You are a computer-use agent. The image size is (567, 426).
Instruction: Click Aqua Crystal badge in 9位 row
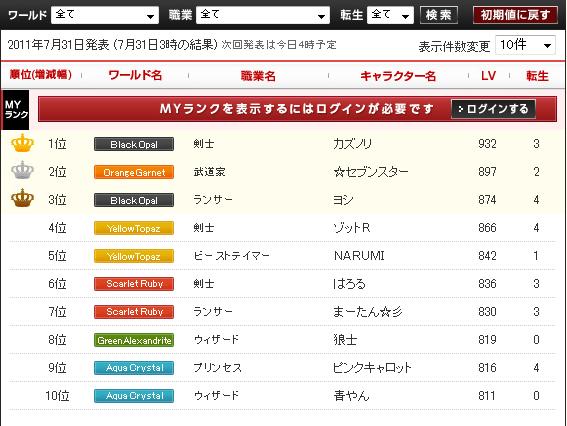[134, 368]
